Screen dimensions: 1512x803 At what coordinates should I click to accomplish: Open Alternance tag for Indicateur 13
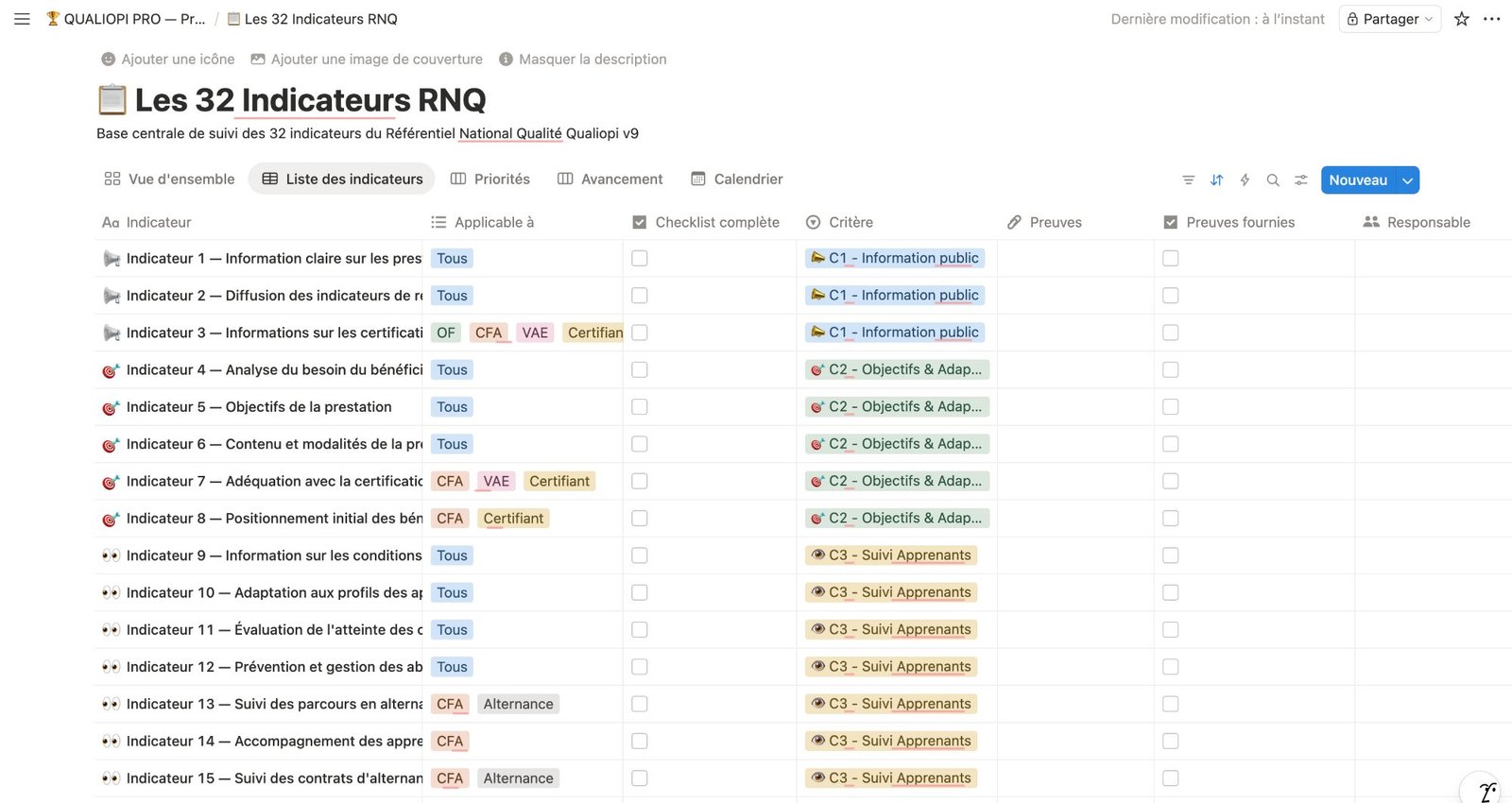point(518,704)
